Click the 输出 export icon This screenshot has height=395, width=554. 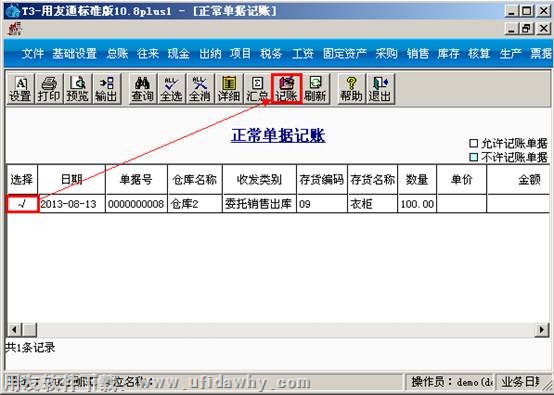tap(106, 89)
